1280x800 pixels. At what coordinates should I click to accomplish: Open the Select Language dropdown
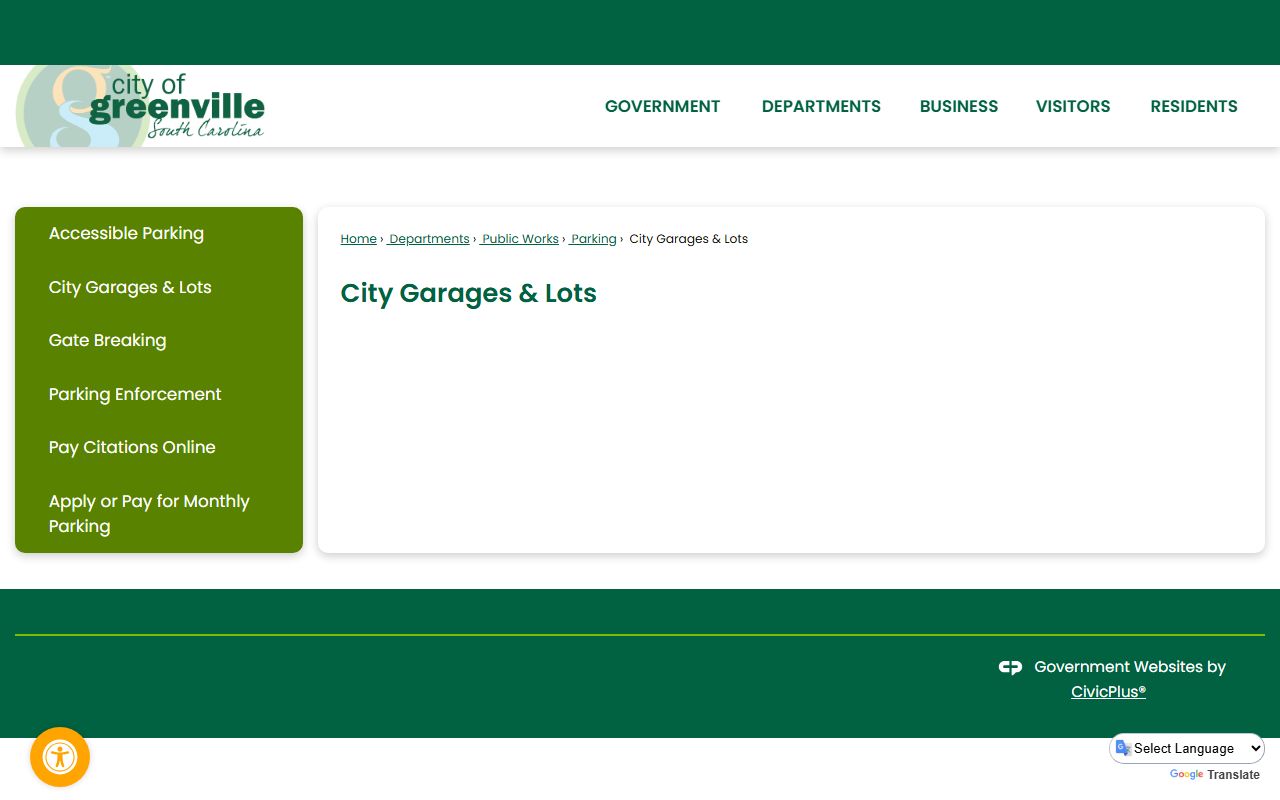[1187, 748]
